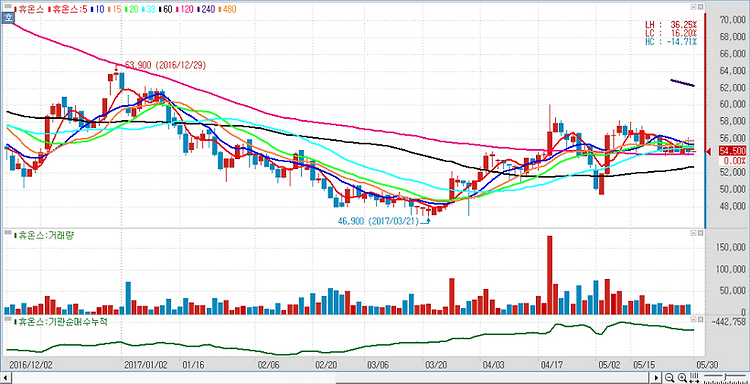
Task: Adjust the chart zoom slider handle
Action: [x=726, y=376]
